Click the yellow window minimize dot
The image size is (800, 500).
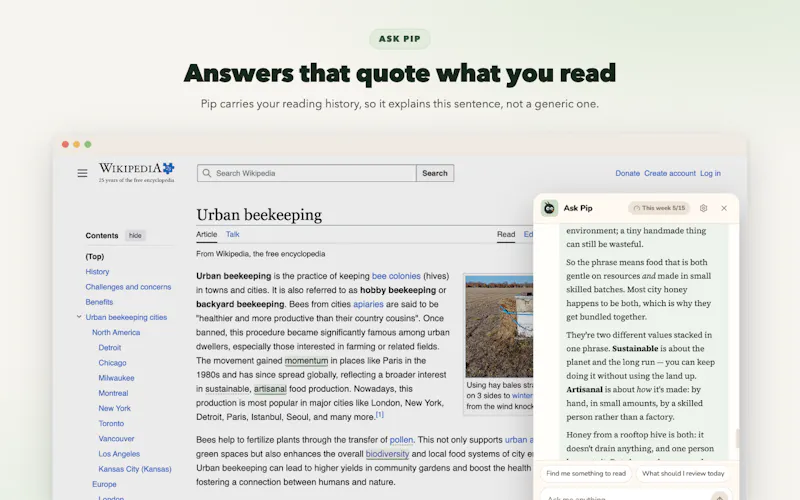[x=77, y=144]
